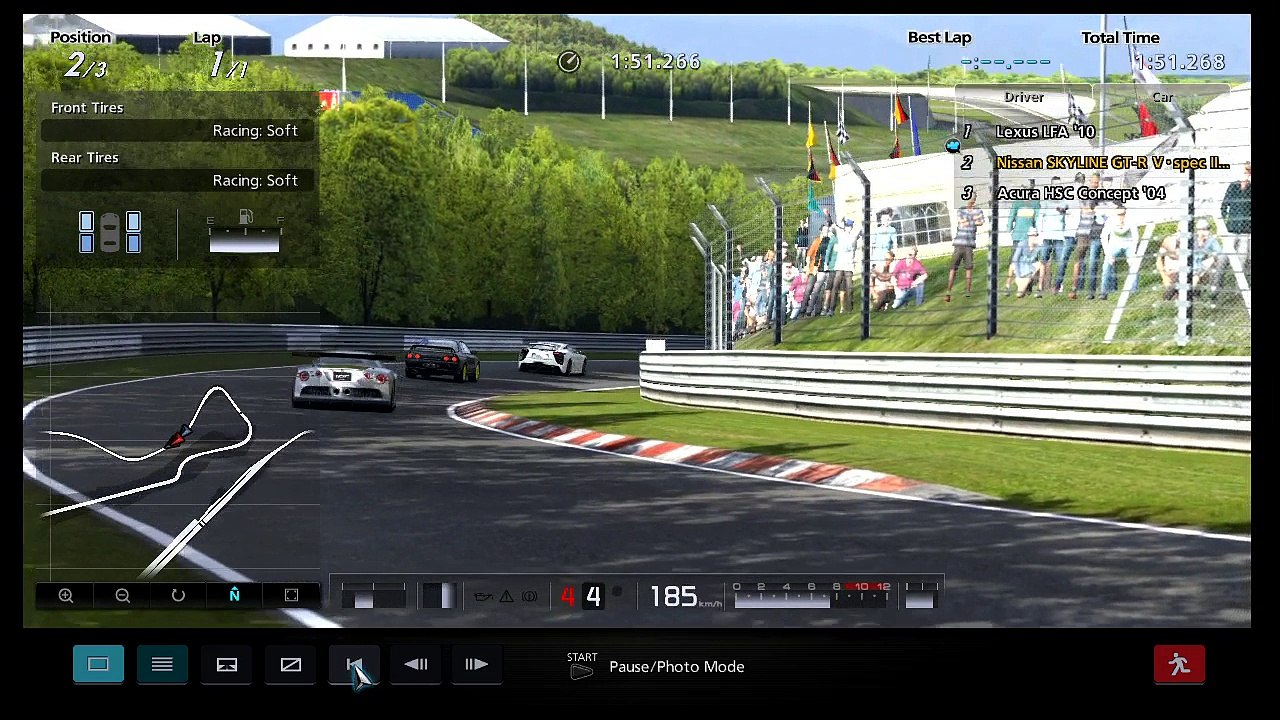Click the Total Time 1:51.268 value
1280x720 pixels.
click(x=1179, y=62)
